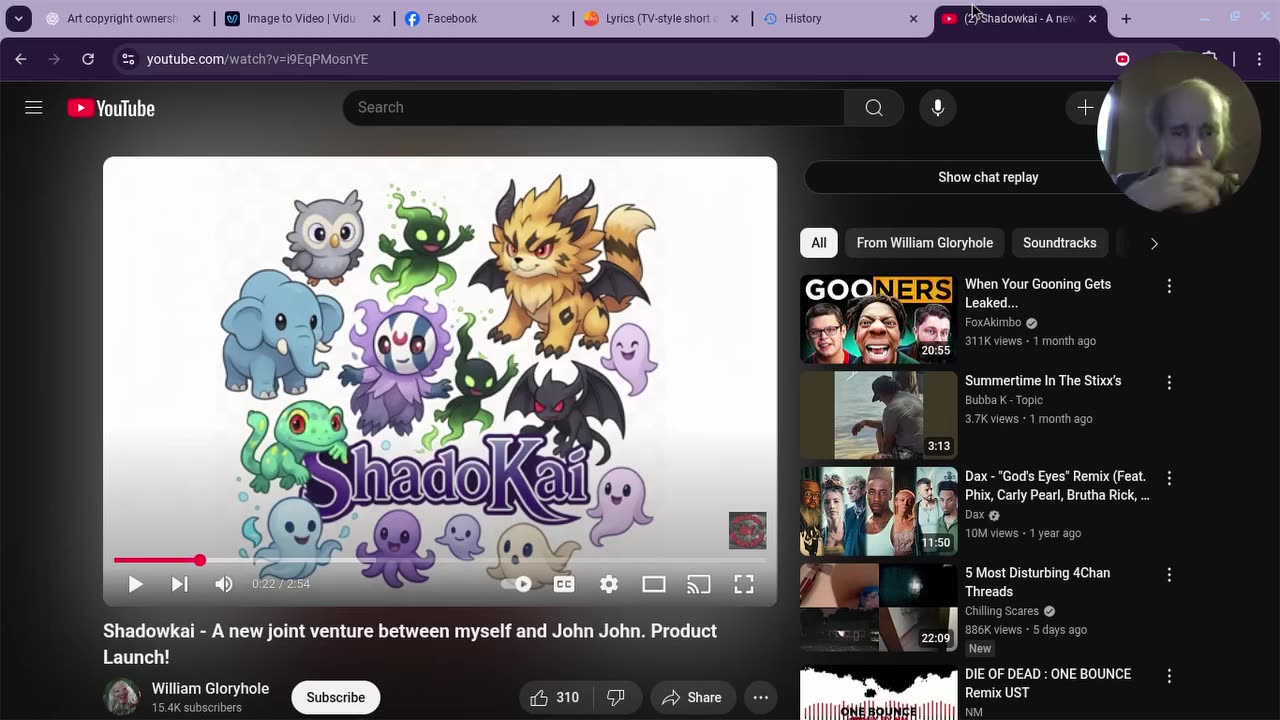Go forward in browser
The image size is (1280, 720).
coord(54,59)
